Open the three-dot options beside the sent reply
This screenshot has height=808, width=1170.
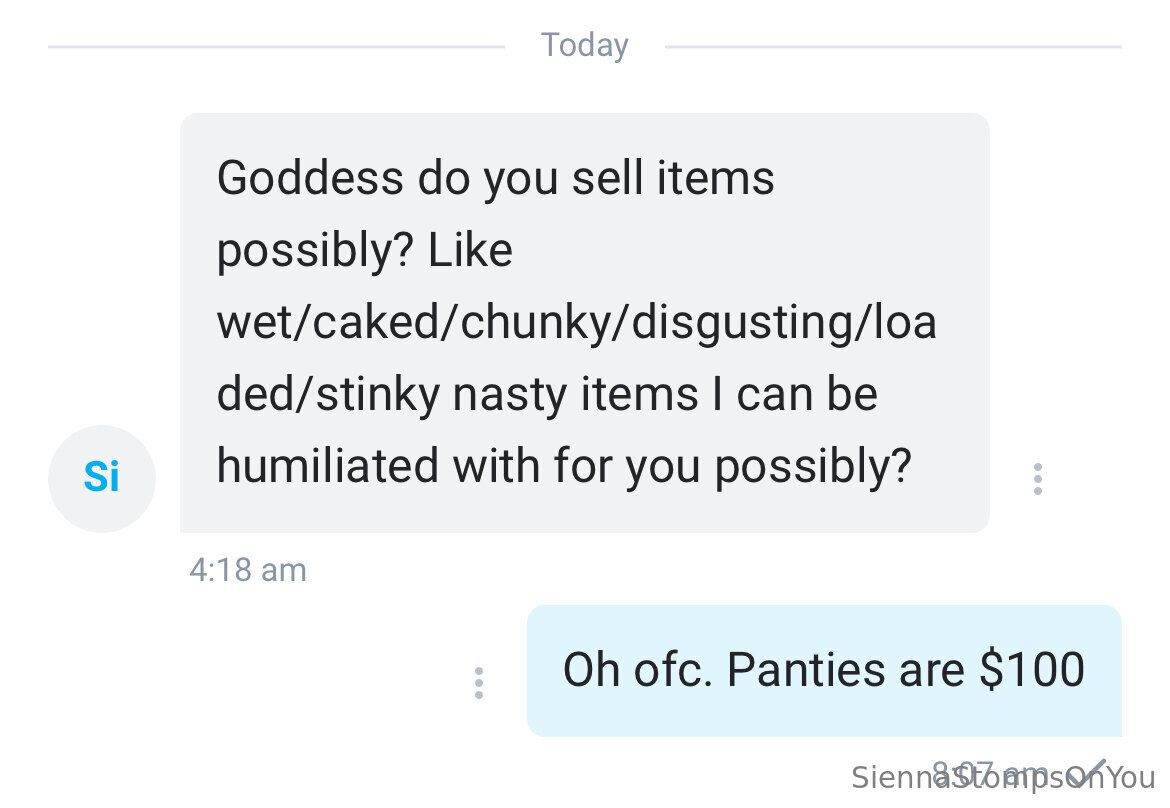pos(479,683)
